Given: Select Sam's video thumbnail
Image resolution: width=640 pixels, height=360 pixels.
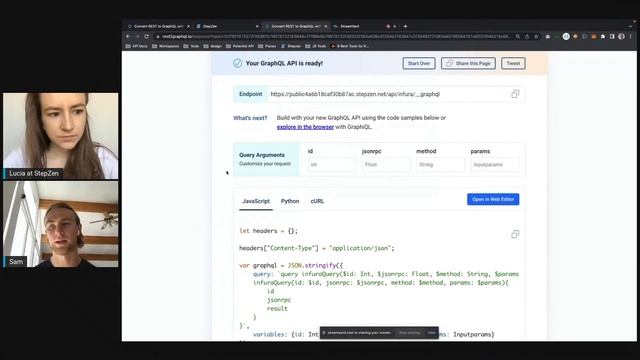Looking at the screenshot, I should (61, 224).
